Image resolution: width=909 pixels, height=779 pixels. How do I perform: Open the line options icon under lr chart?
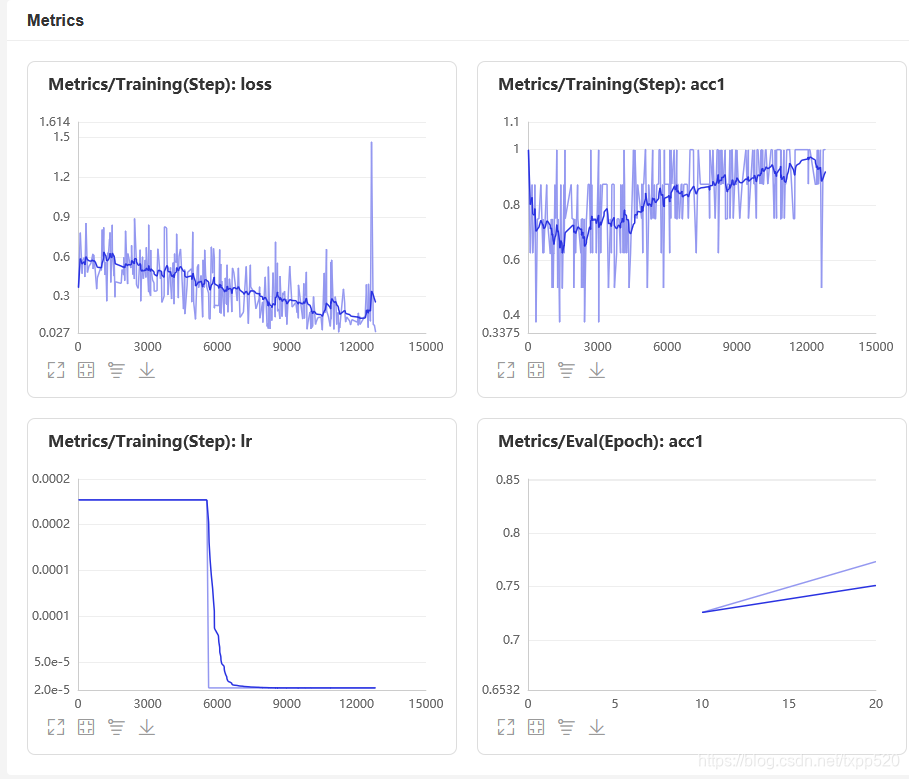coord(116,727)
